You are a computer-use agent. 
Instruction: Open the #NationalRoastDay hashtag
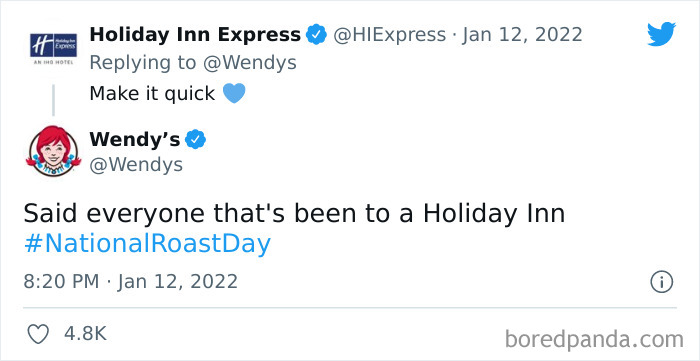click(x=147, y=244)
